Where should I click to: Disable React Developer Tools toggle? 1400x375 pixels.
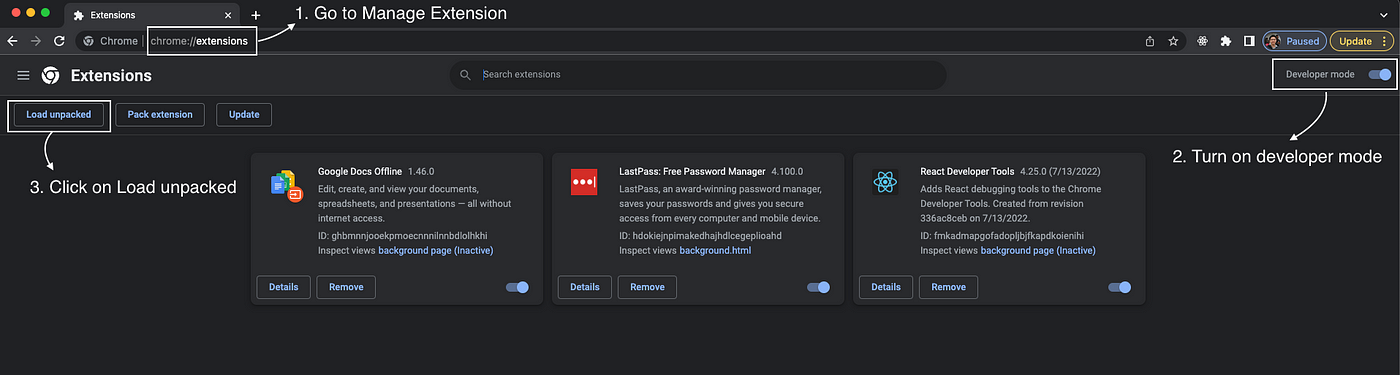coord(1119,287)
